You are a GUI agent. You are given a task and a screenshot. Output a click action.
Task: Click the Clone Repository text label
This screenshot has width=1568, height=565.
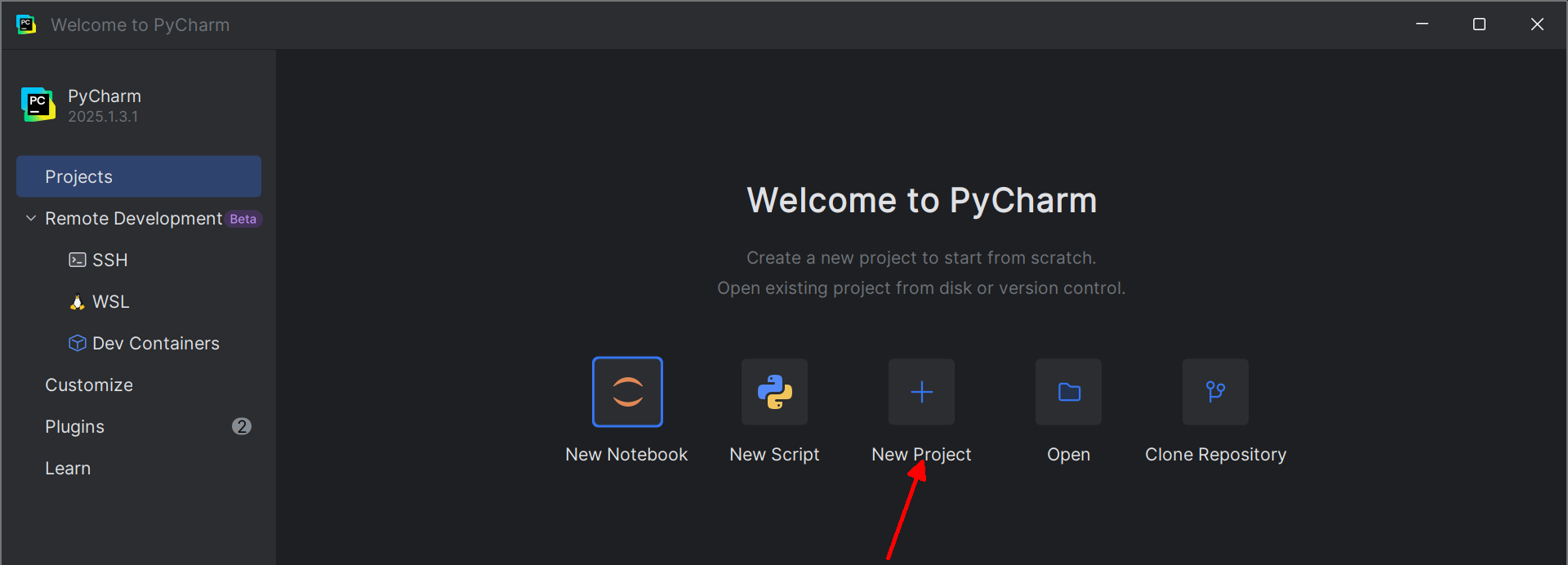pyautogui.click(x=1215, y=454)
